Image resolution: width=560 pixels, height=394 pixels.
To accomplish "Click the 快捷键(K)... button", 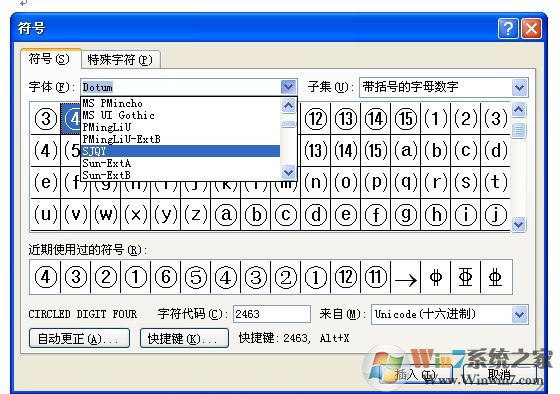I will (x=184, y=338).
